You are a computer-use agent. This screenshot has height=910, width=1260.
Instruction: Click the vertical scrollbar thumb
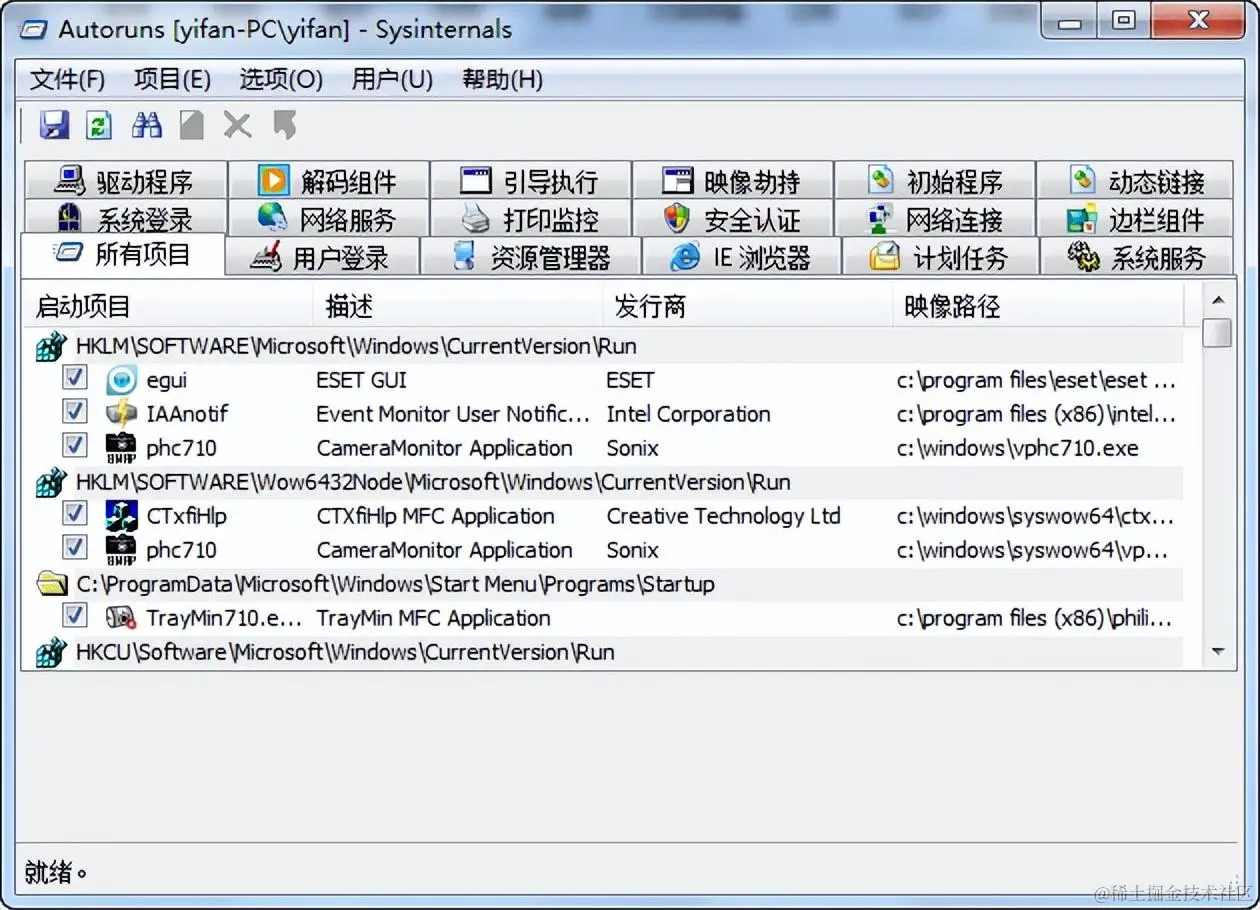coord(1218,333)
